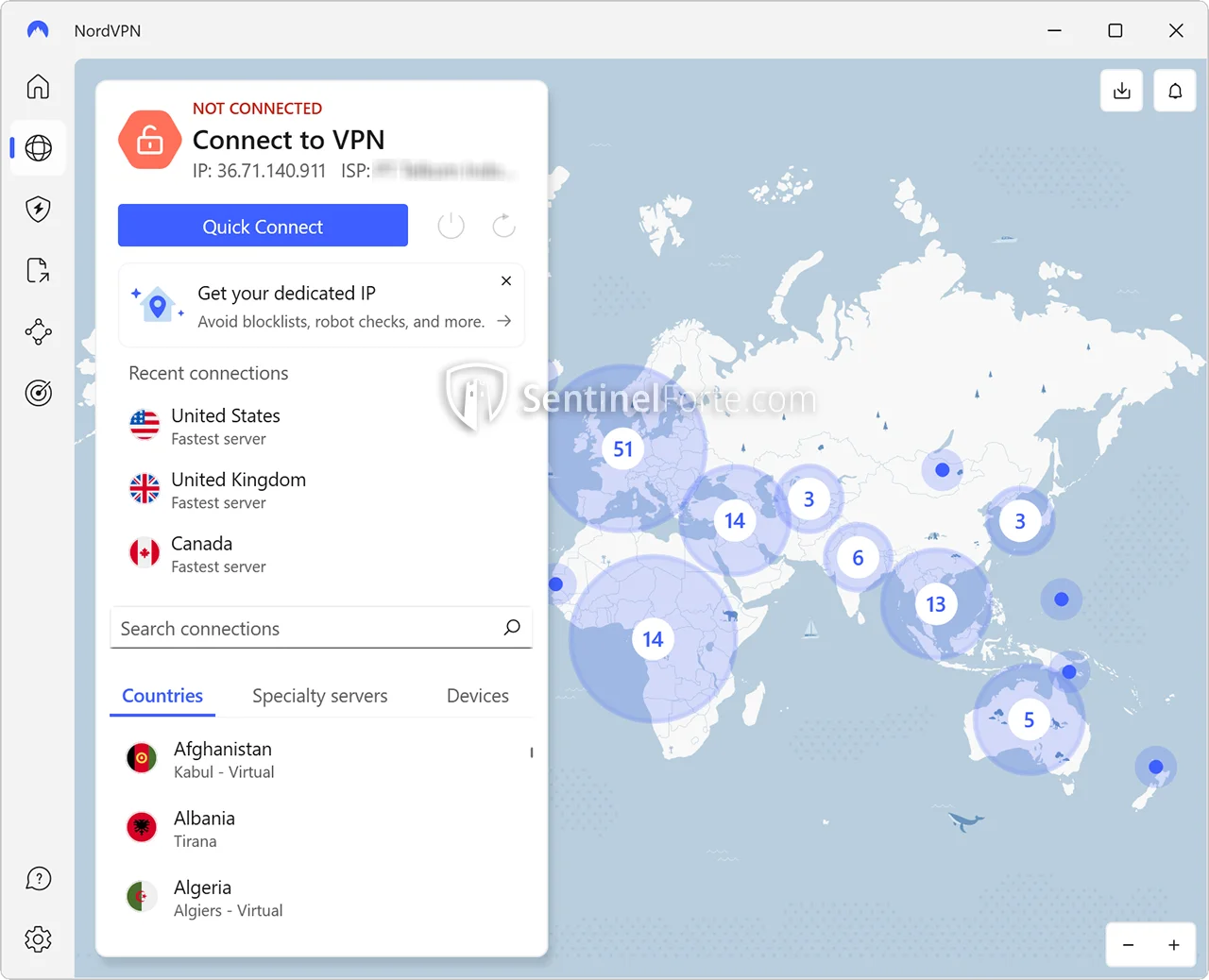Click the country list scrollbar
The image size is (1209, 980).
pyautogui.click(x=532, y=752)
